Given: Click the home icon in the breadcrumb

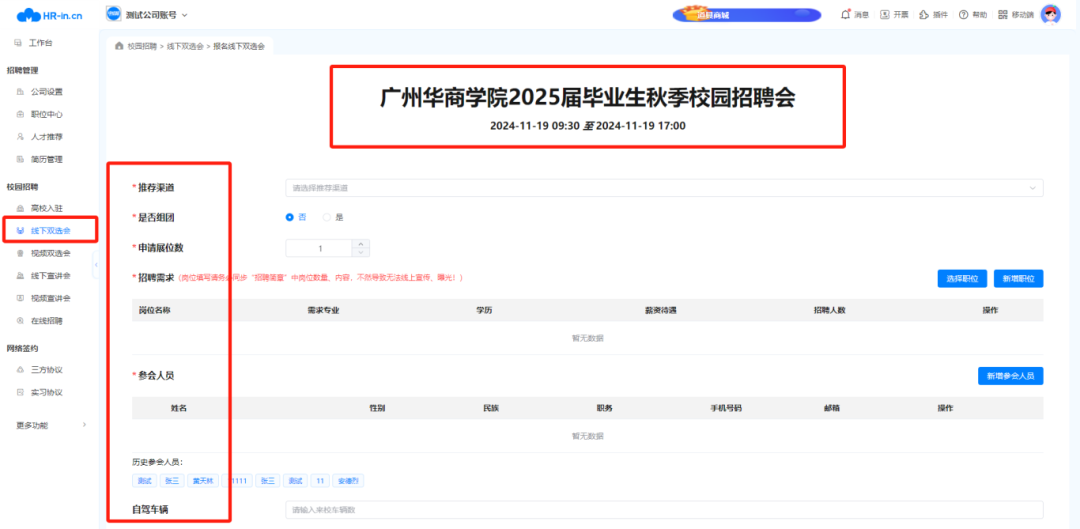Looking at the screenshot, I should pos(120,47).
